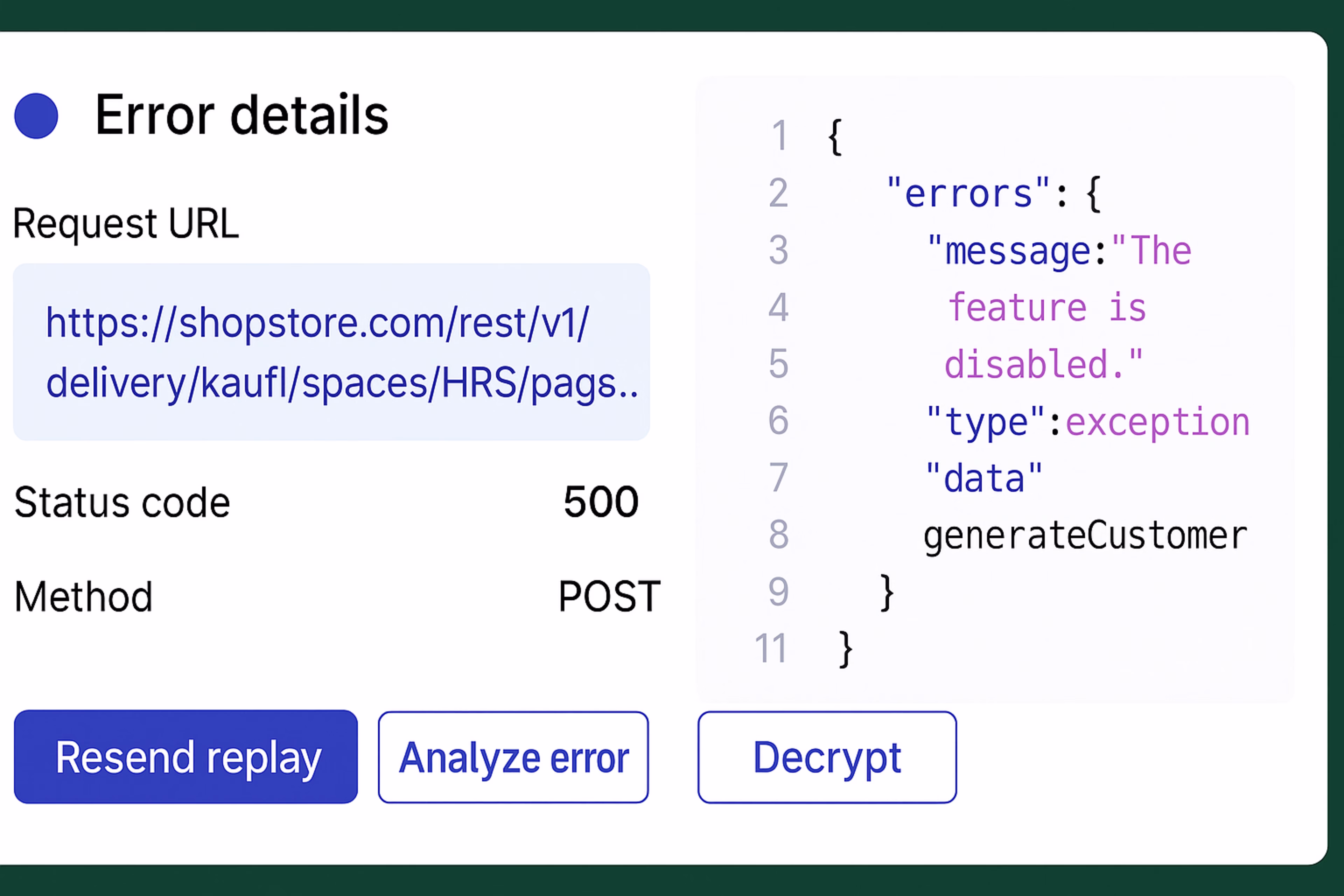The width and height of the screenshot is (1344, 896).
Task: Click the opening brace on line 1
Action: click(835, 137)
